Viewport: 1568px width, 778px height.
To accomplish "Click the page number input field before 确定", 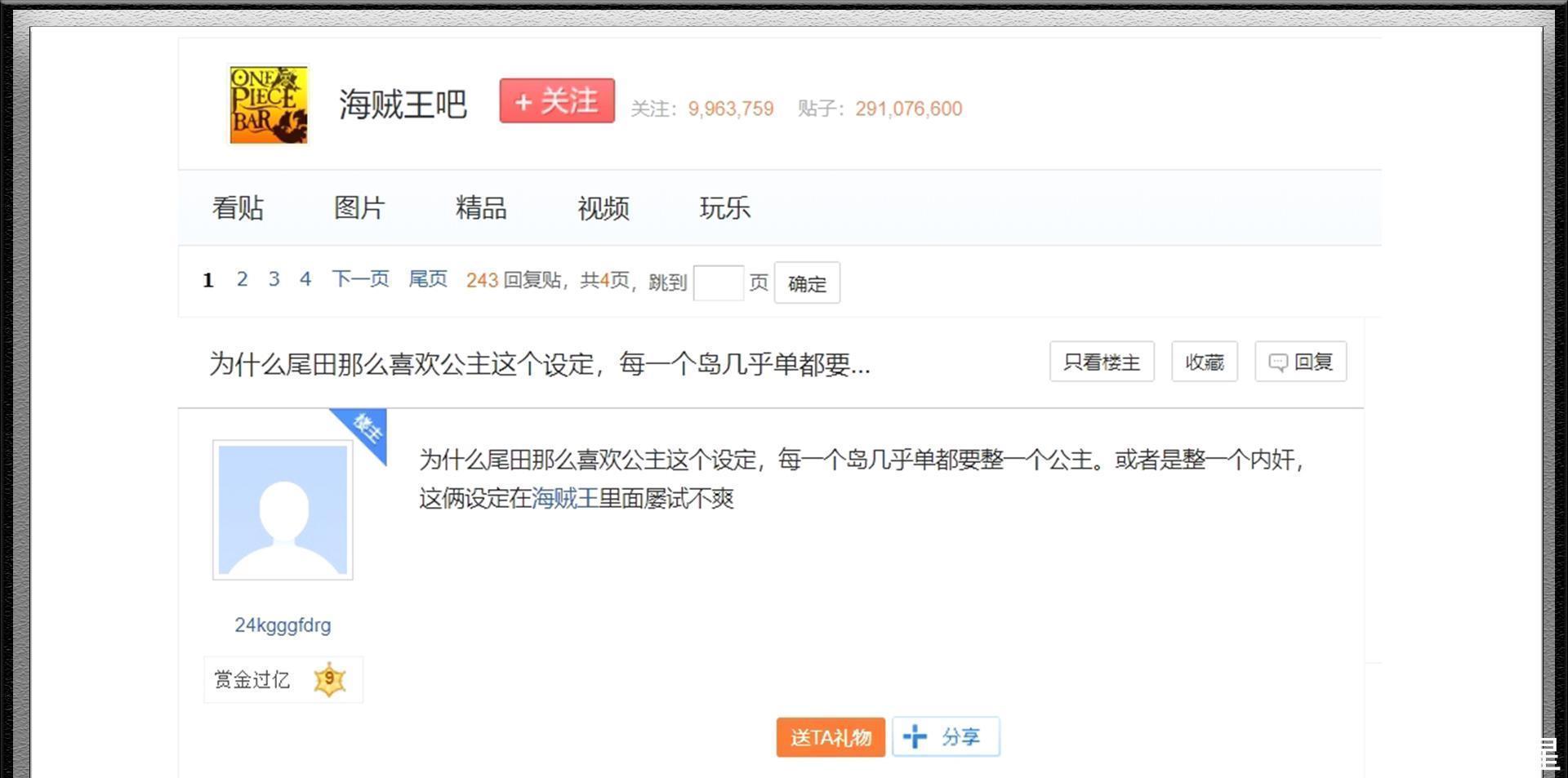I will (x=718, y=282).
